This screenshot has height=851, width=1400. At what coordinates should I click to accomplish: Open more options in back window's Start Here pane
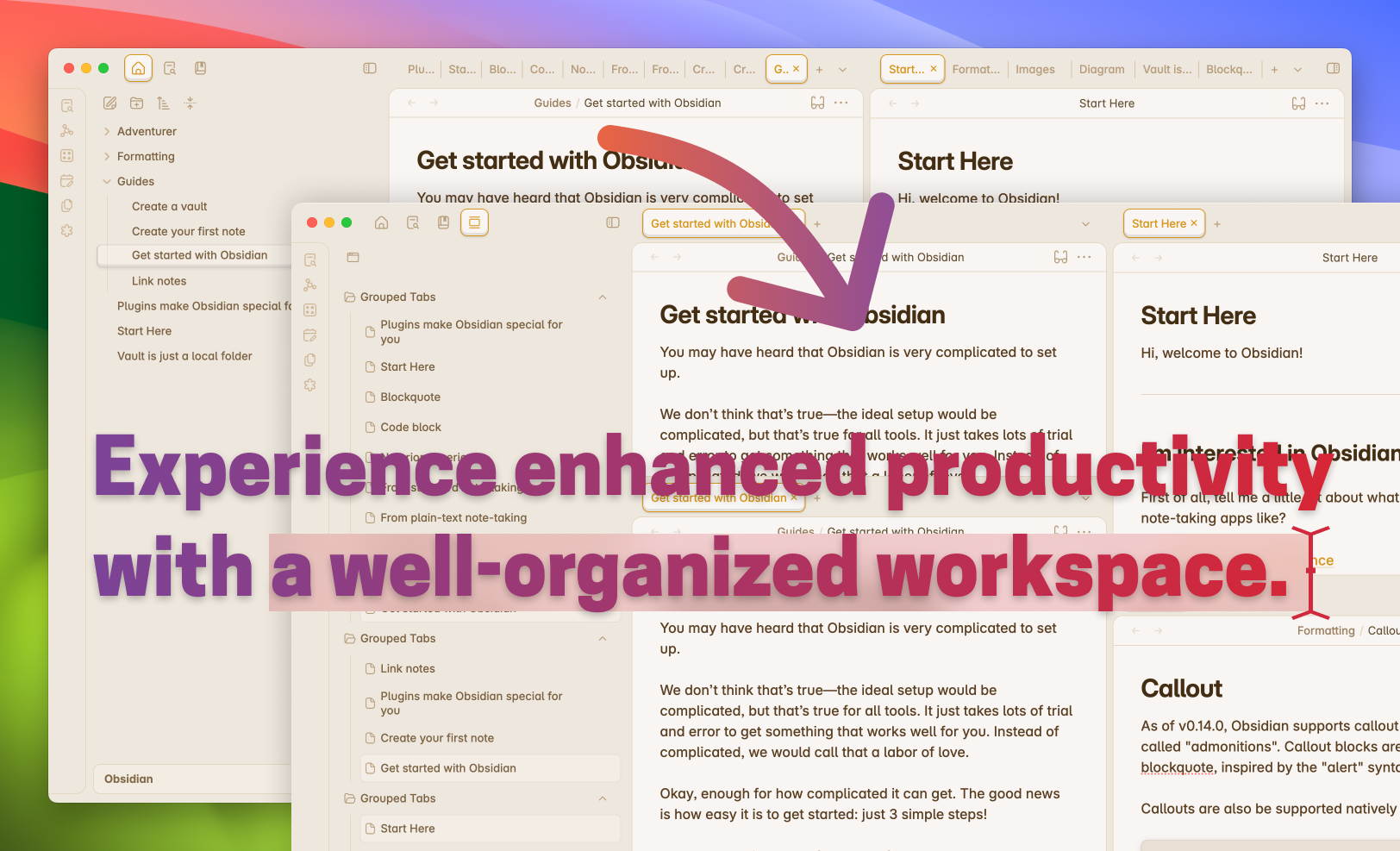click(1322, 103)
